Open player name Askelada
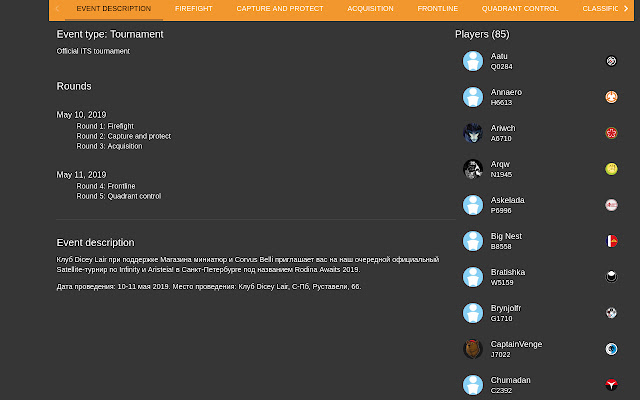 pos(507,200)
